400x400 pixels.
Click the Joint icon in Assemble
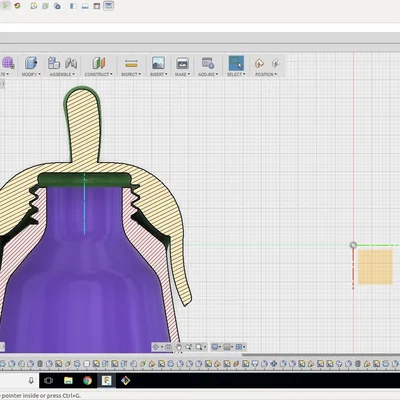pos(71,63)
